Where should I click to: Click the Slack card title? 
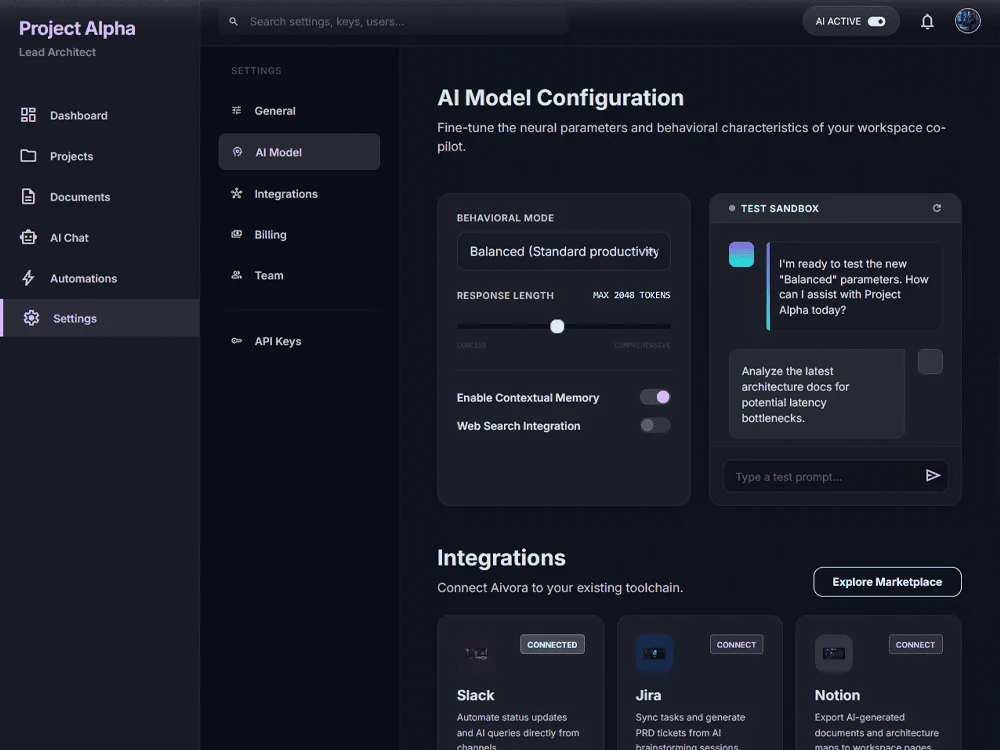point(475,695)
